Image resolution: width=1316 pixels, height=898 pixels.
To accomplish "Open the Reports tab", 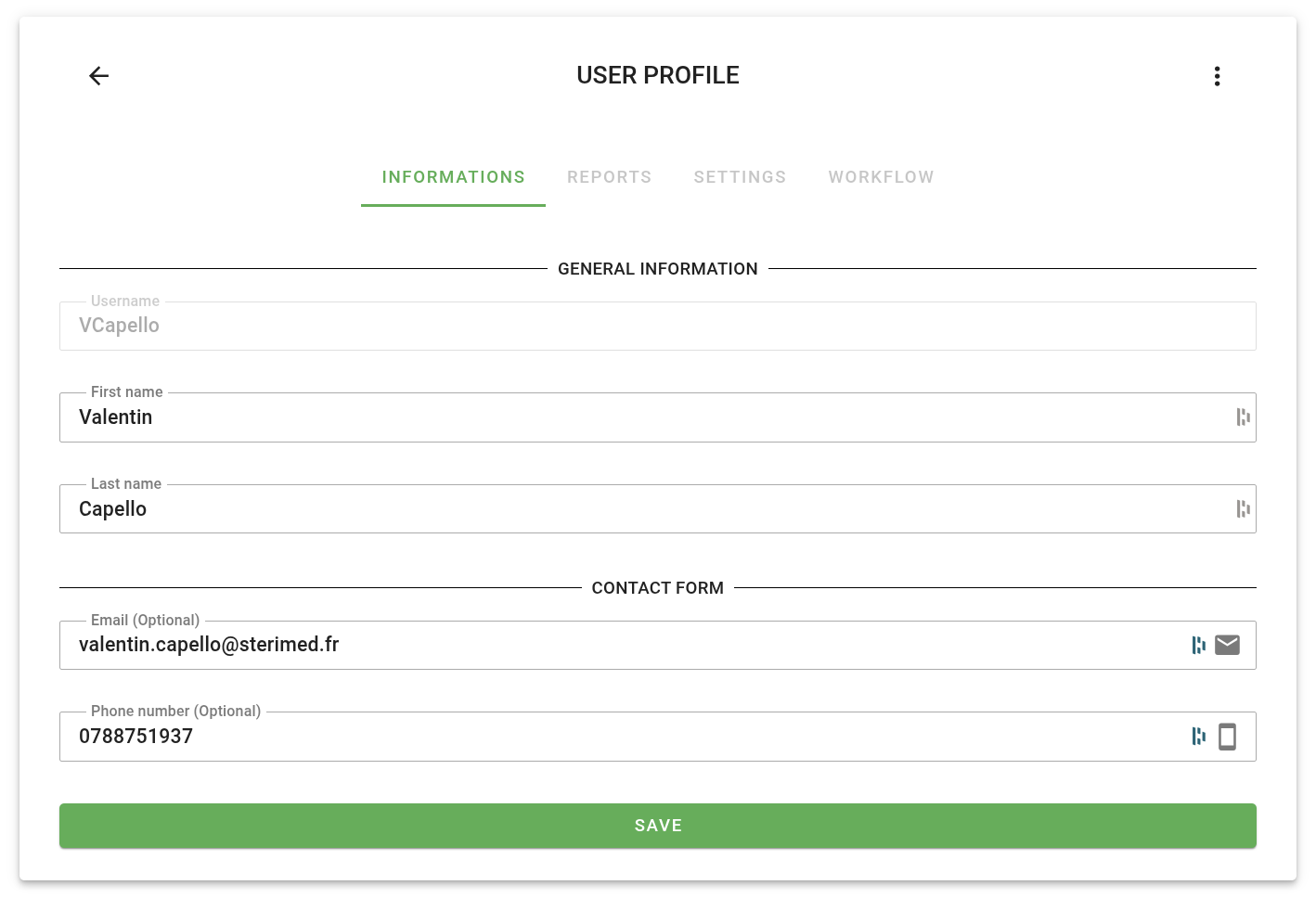I will (x=609, y=177).
